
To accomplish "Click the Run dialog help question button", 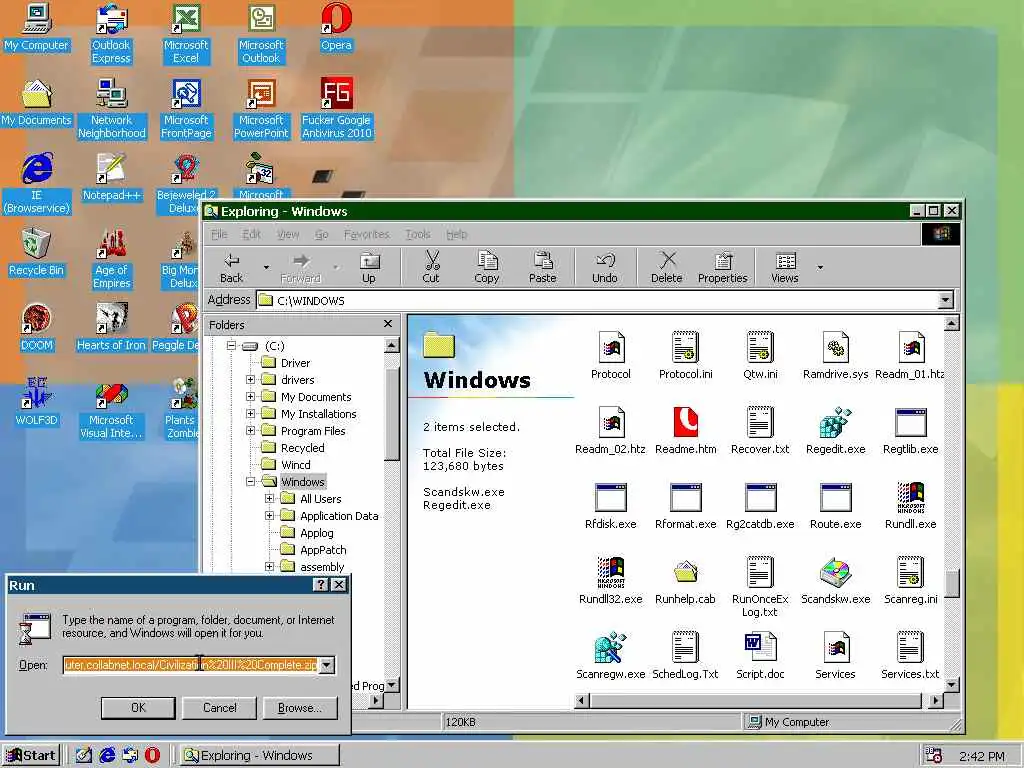I will tap(321, 584).
